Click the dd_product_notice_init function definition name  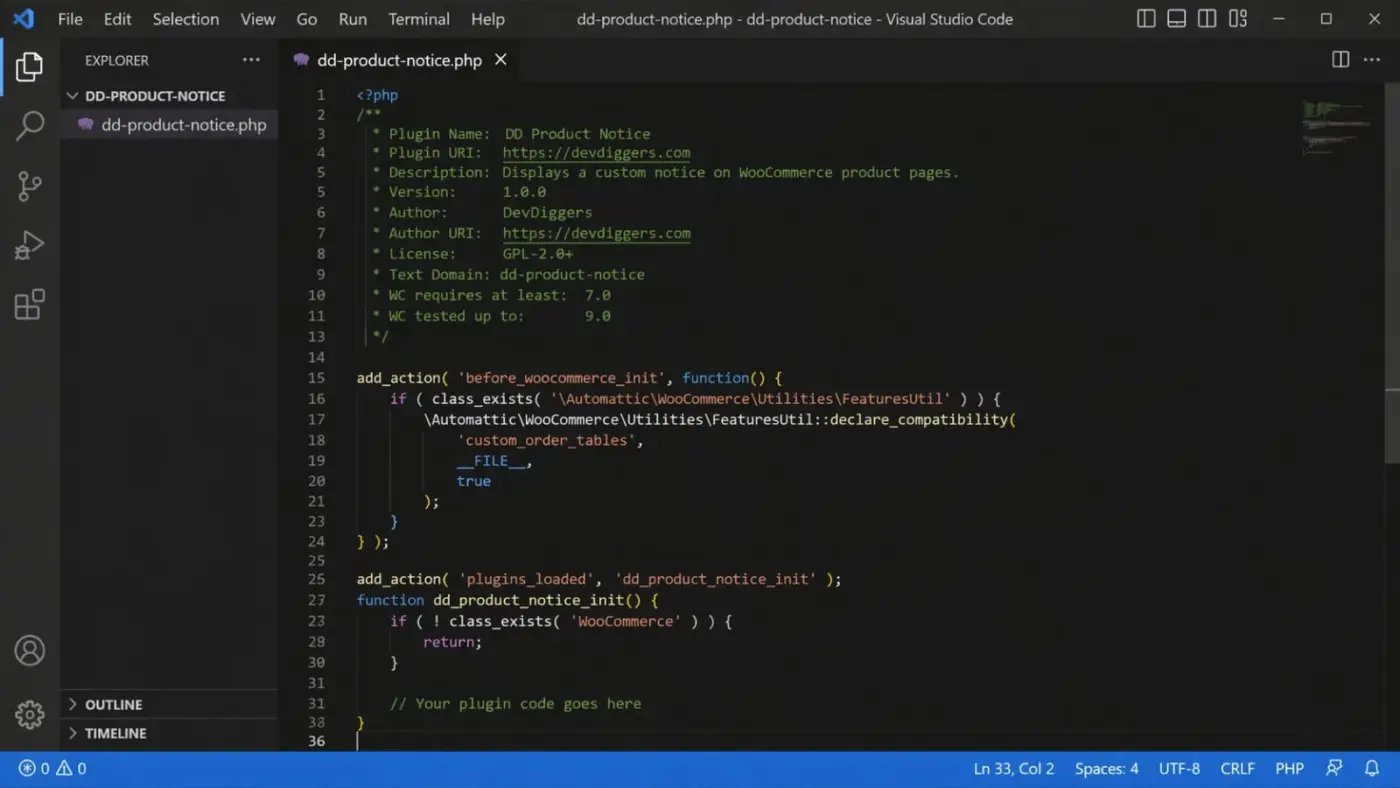click(x=530, y=600)
